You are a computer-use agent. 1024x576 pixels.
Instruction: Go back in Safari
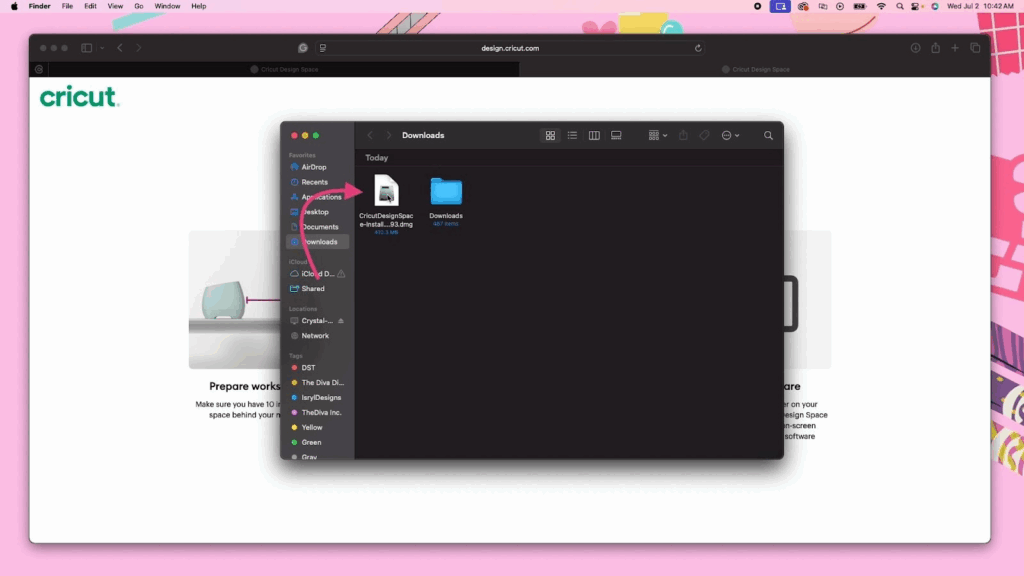120,48
